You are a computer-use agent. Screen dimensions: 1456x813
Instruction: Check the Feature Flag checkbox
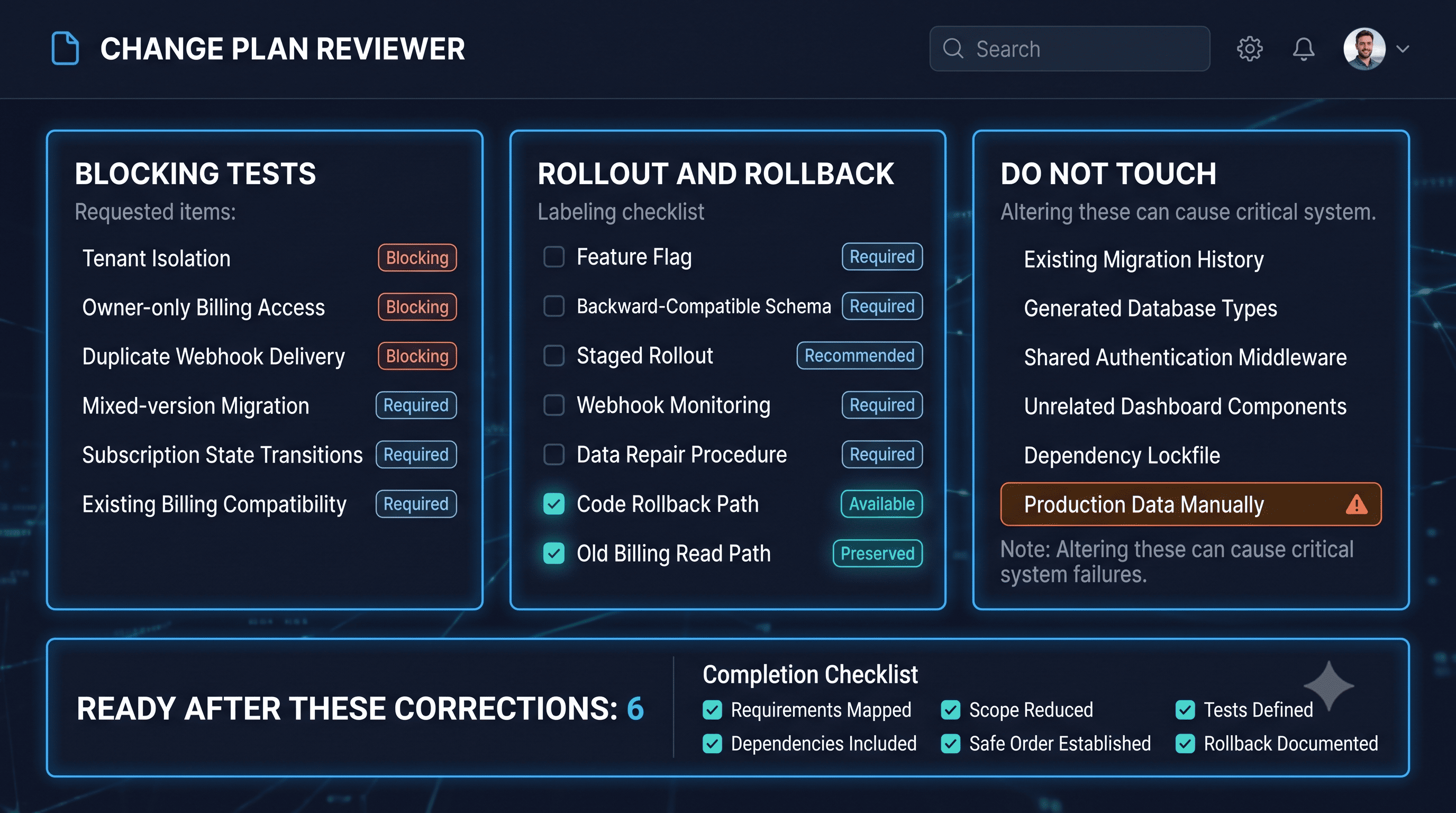point(554,257)
